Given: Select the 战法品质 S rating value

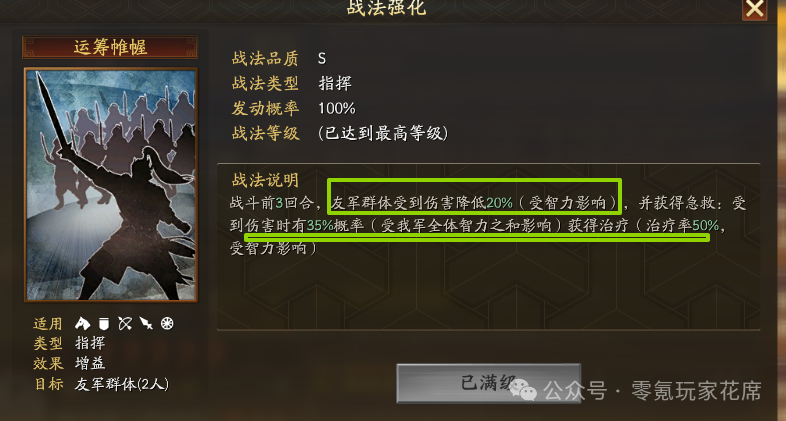Looking at the screenshot, I should pos(322,59).
